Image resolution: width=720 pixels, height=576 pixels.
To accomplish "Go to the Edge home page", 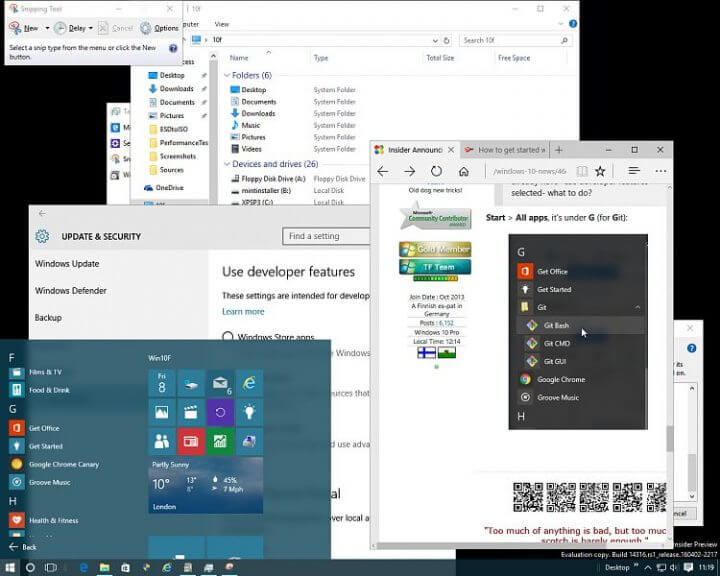I will point(464,171).
